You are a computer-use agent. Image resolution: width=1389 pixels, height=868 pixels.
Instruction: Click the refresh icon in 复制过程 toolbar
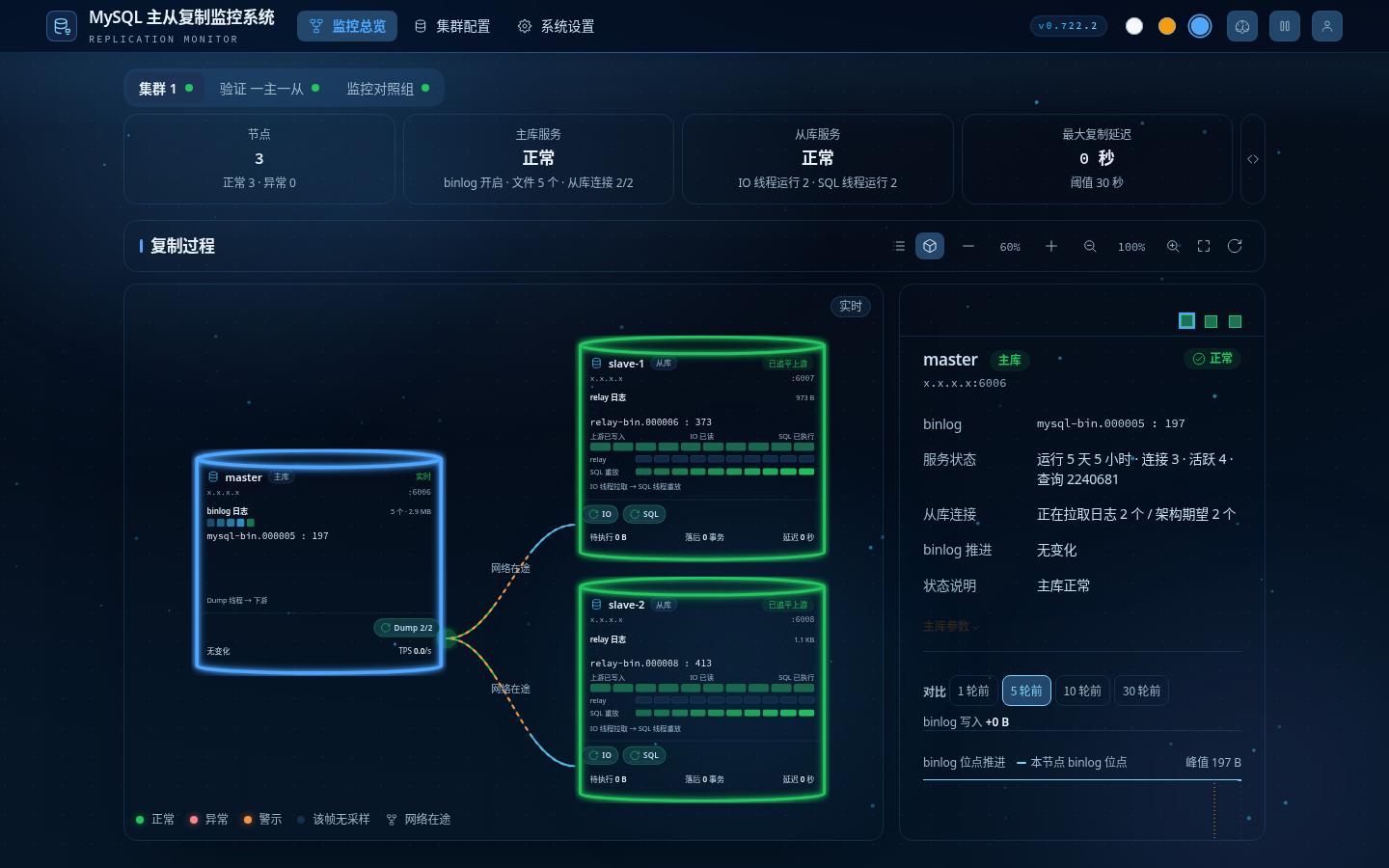[1235, 246]
